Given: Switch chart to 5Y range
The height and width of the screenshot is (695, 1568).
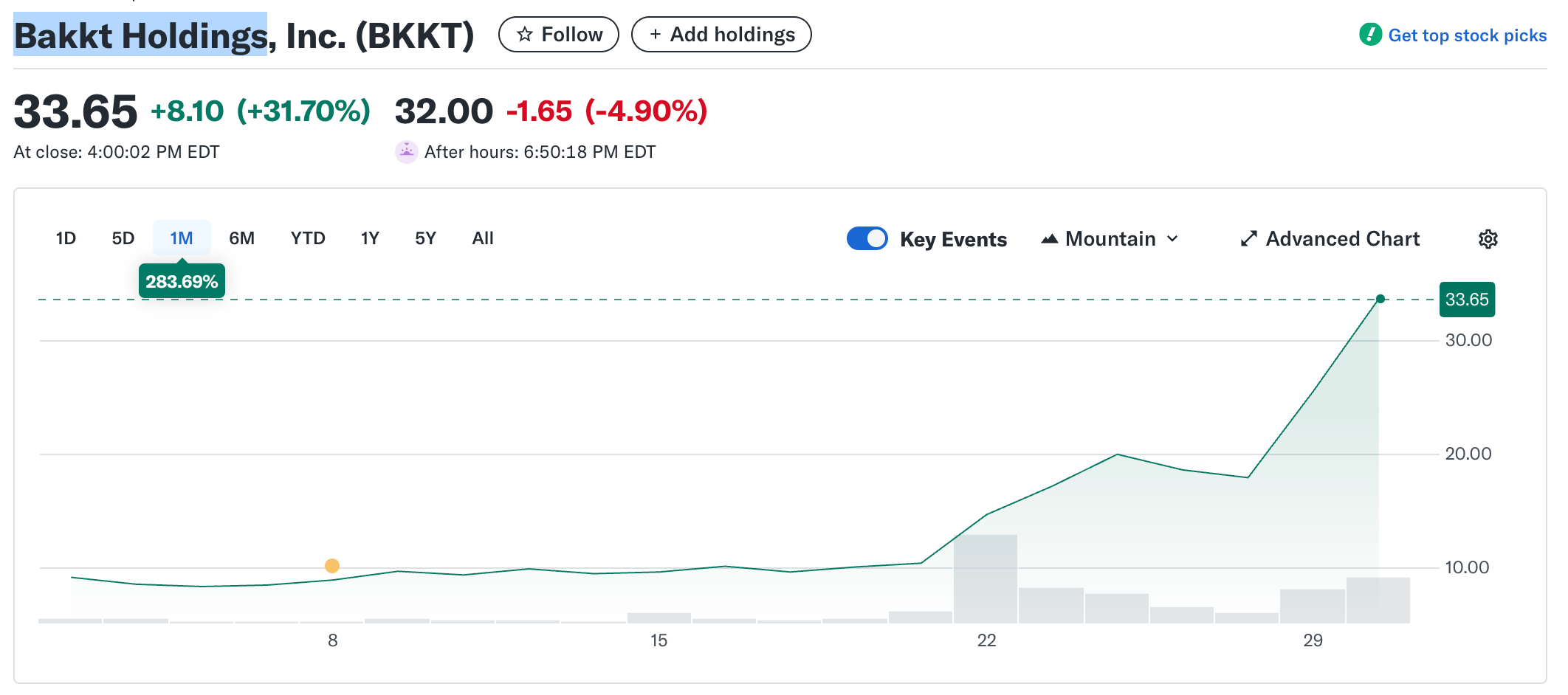Looking at the screenshot, I should click(426, 238).
